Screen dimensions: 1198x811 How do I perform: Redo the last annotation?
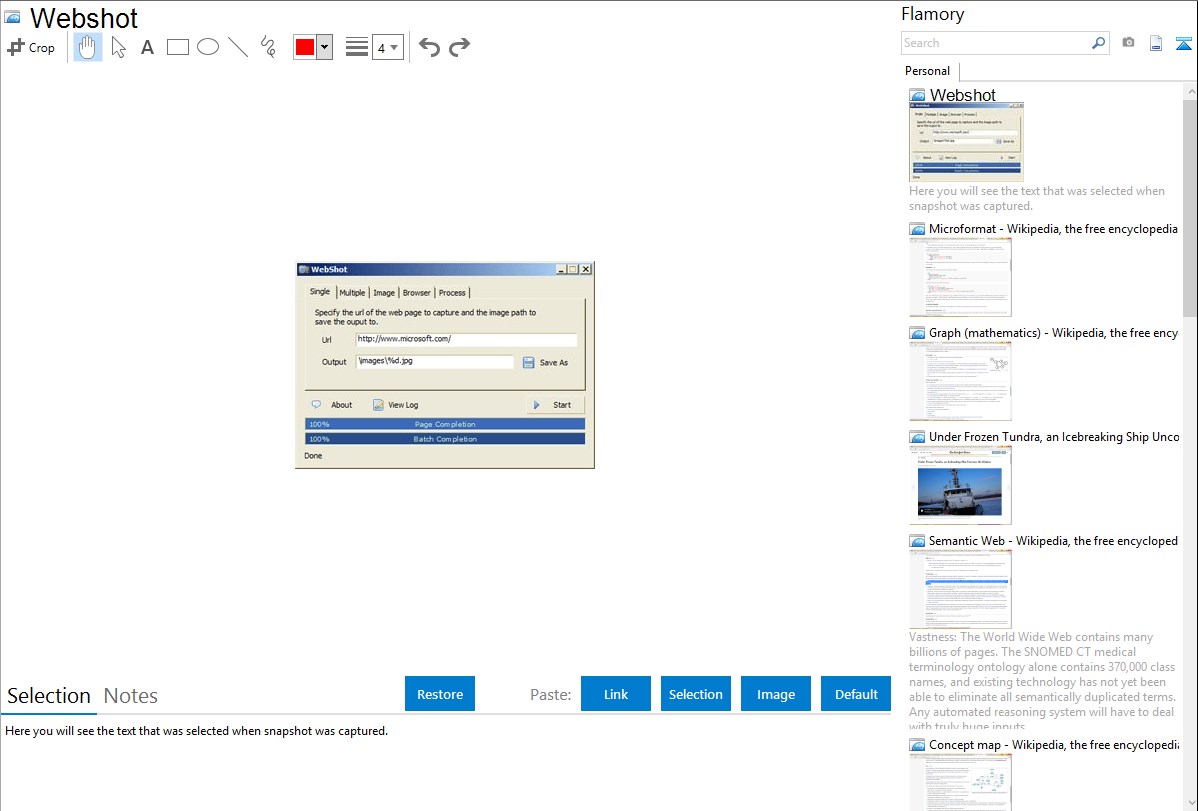(x=459, y=47)
